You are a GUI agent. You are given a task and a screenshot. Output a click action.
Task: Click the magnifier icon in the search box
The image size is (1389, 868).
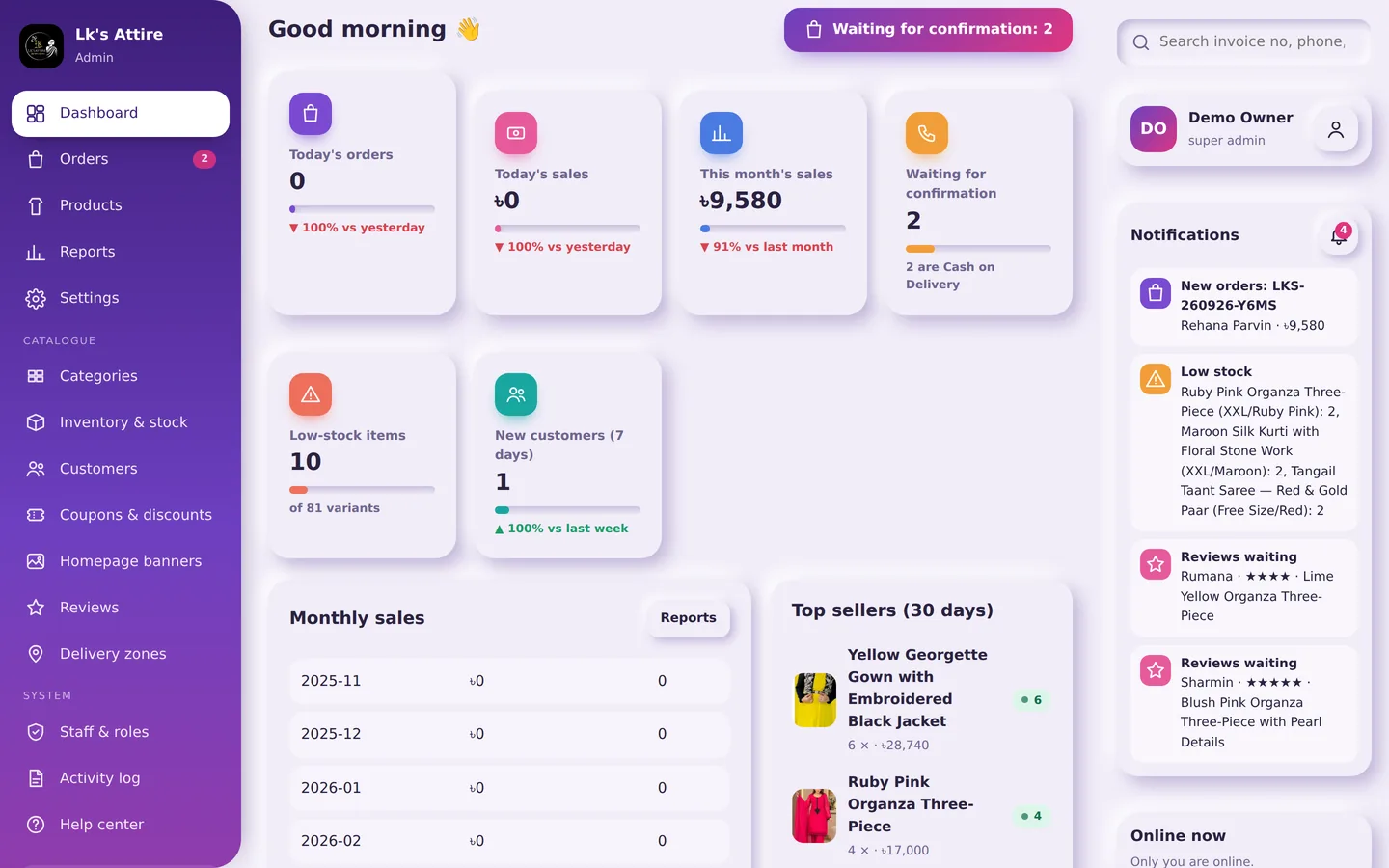click(x=1141, y=42)
